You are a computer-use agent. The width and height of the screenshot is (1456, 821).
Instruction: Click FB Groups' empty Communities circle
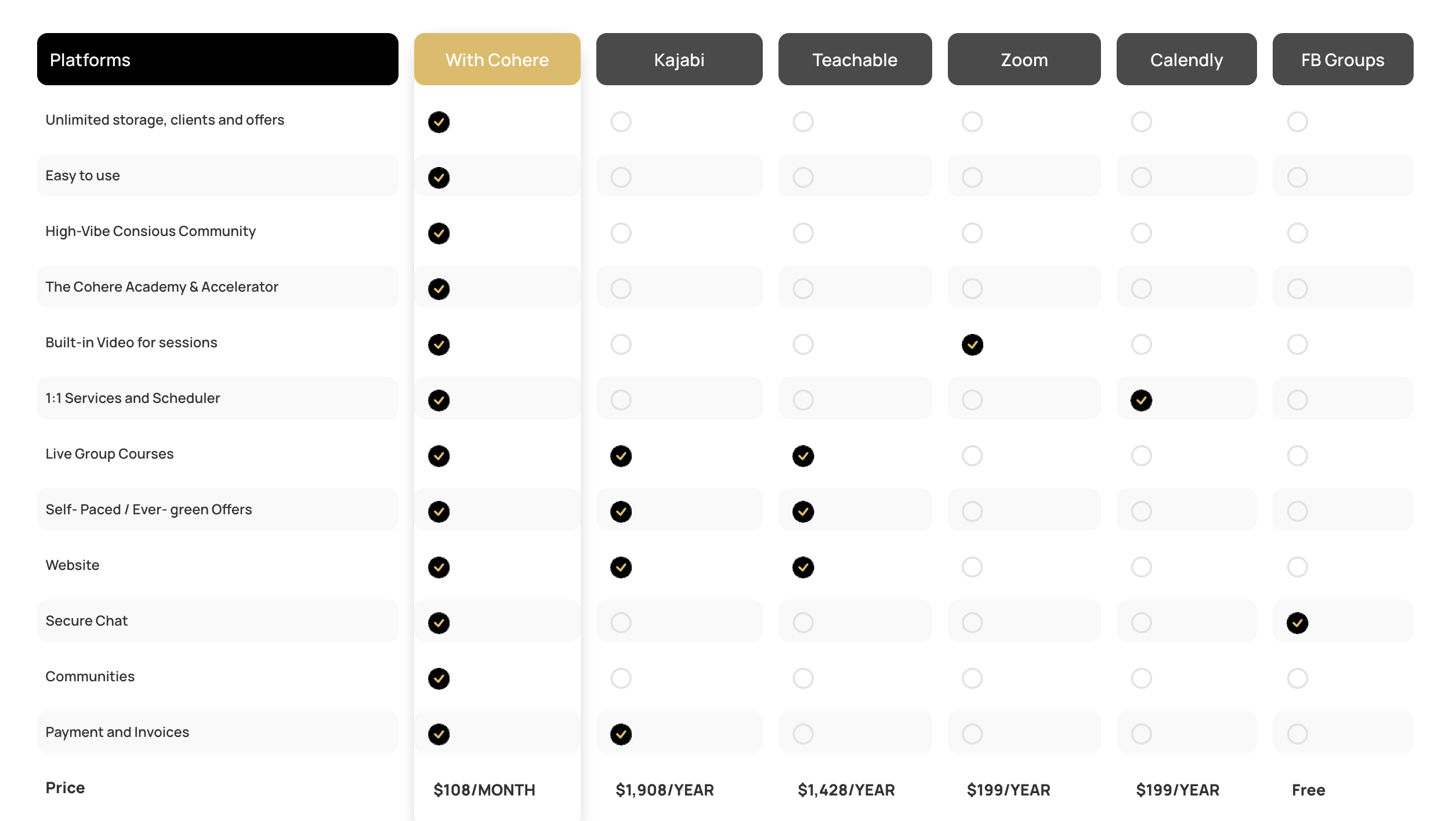(x=1297, y=678)
